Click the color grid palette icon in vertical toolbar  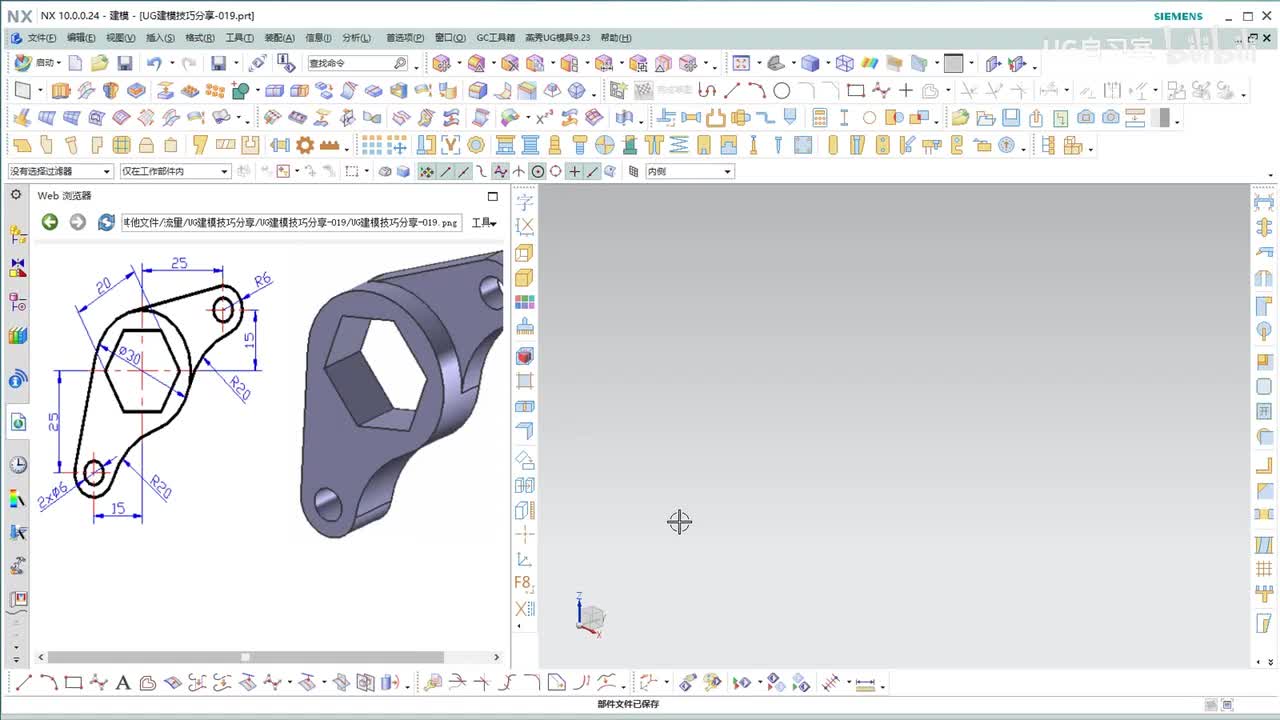pyautogui.click(x=524, y=302)
